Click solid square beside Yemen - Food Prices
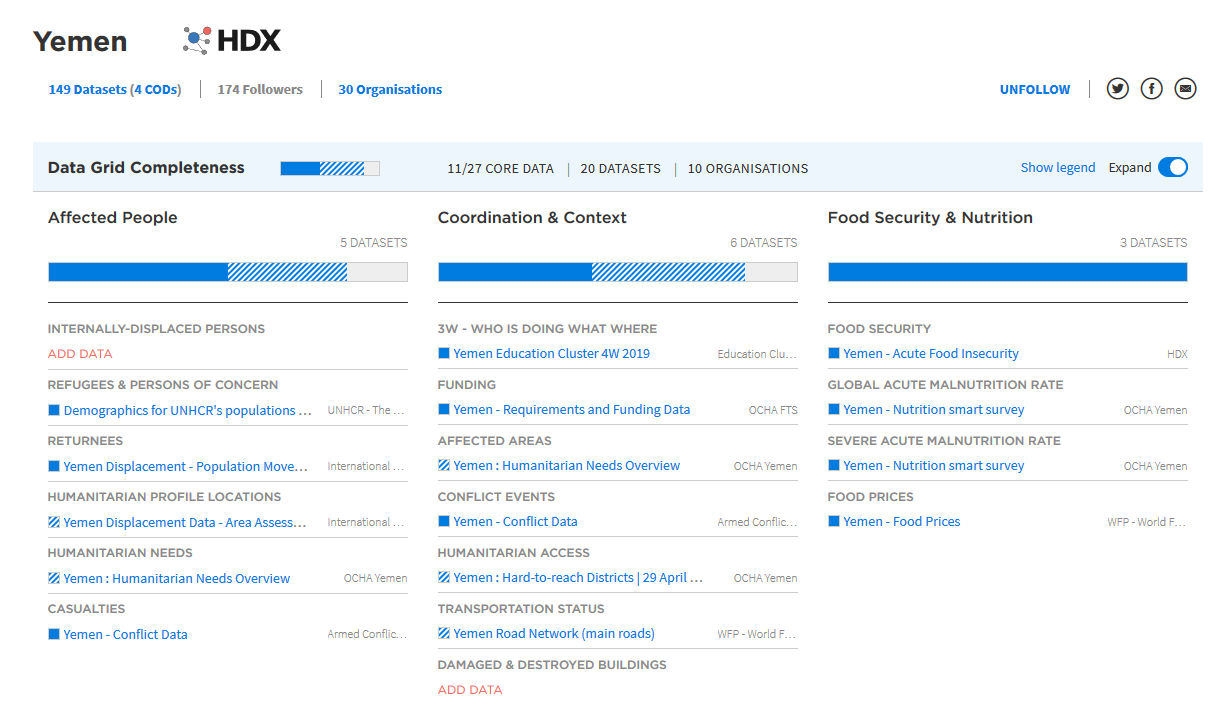The width and height of the screenshot is (1222, 727). (833, 521)
